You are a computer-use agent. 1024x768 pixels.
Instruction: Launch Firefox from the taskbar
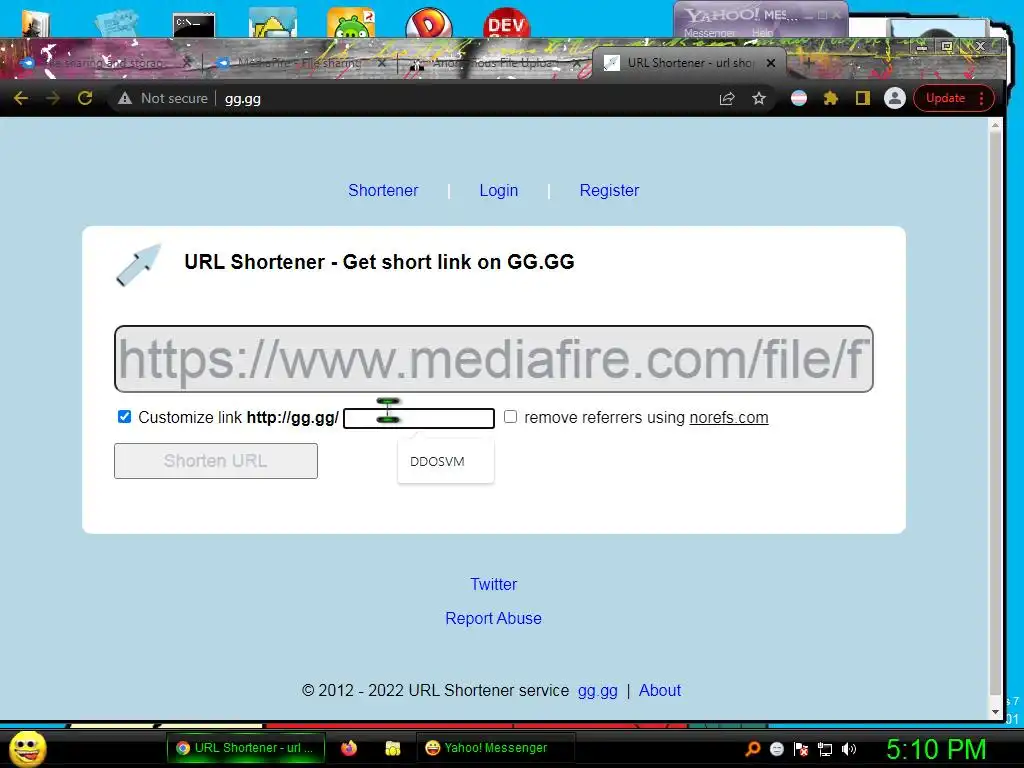pyautogui.click(x=349, y=748)
